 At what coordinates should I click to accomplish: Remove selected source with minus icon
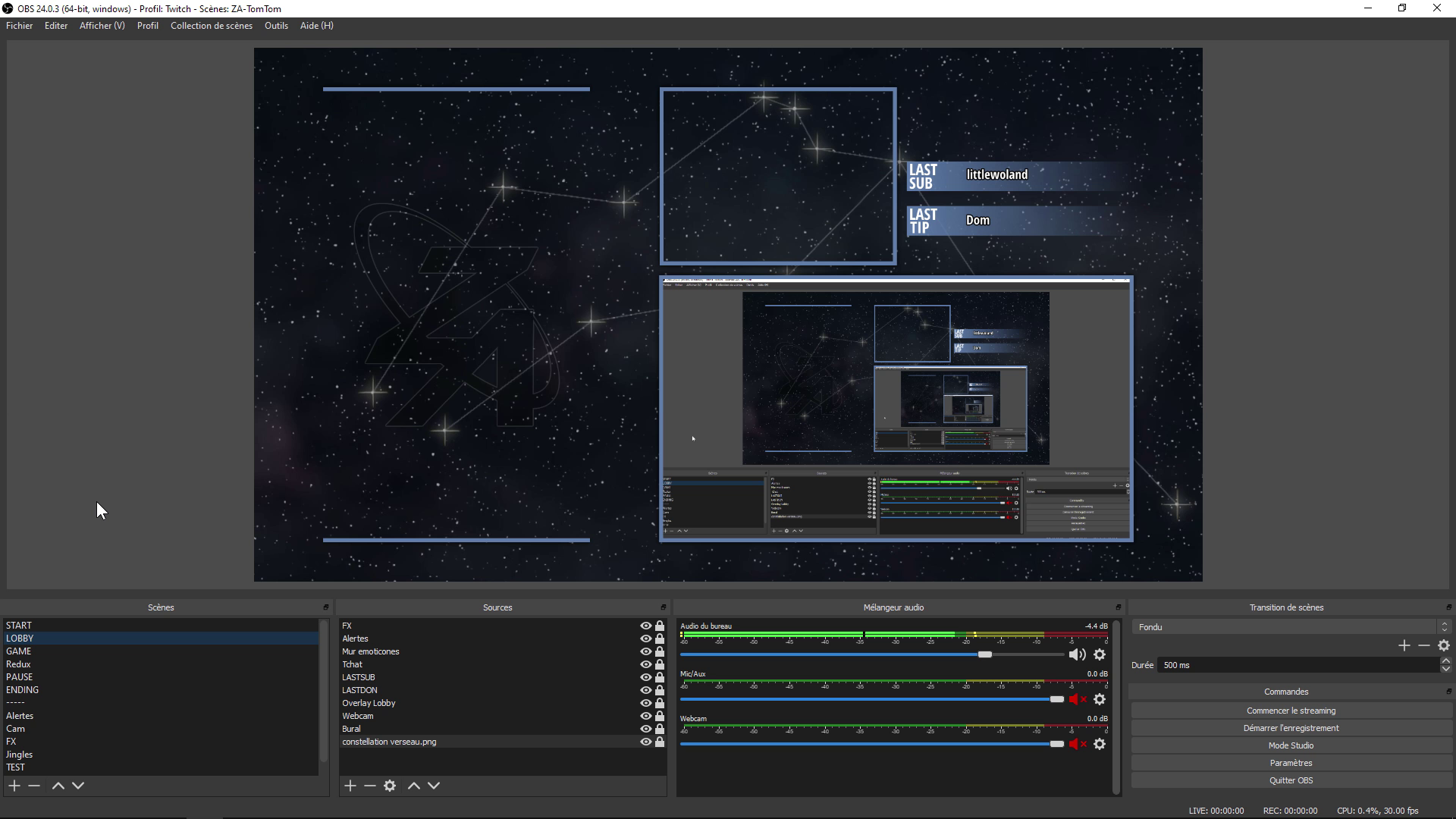pyautogui.click(x=370, y=786)
